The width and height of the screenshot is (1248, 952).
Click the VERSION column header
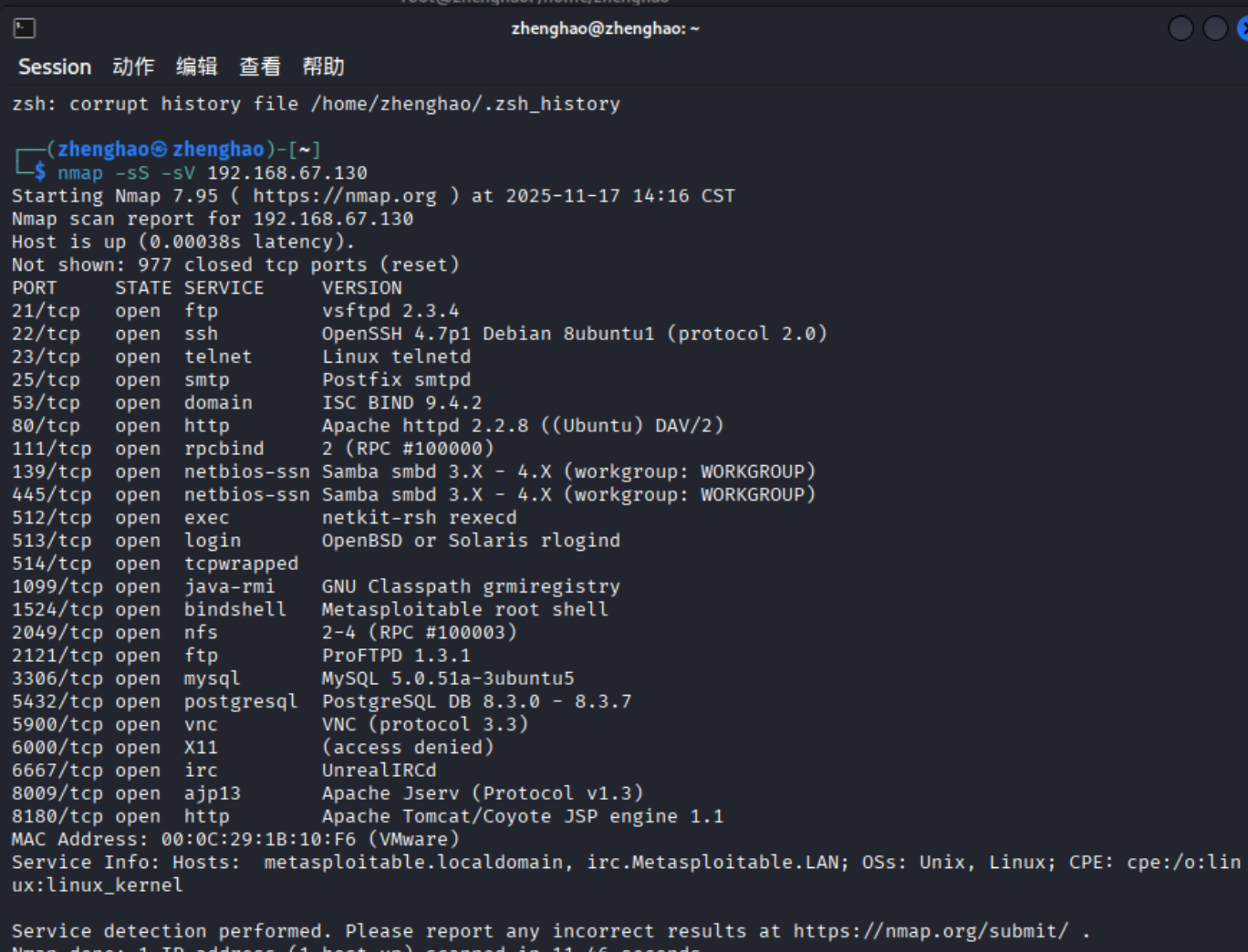pos(362,288)
